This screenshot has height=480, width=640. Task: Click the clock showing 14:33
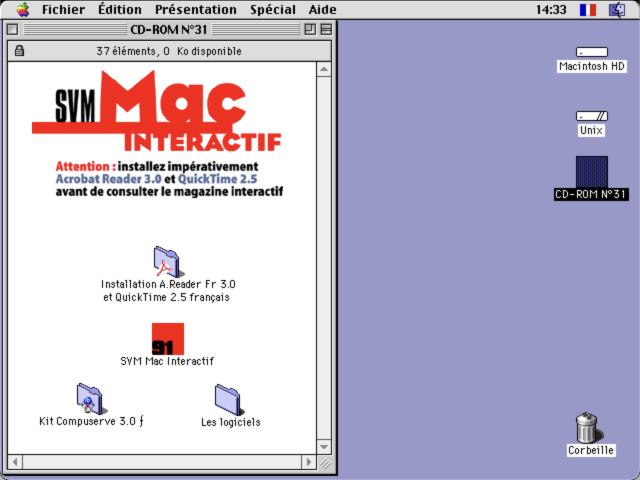[551, 9]
